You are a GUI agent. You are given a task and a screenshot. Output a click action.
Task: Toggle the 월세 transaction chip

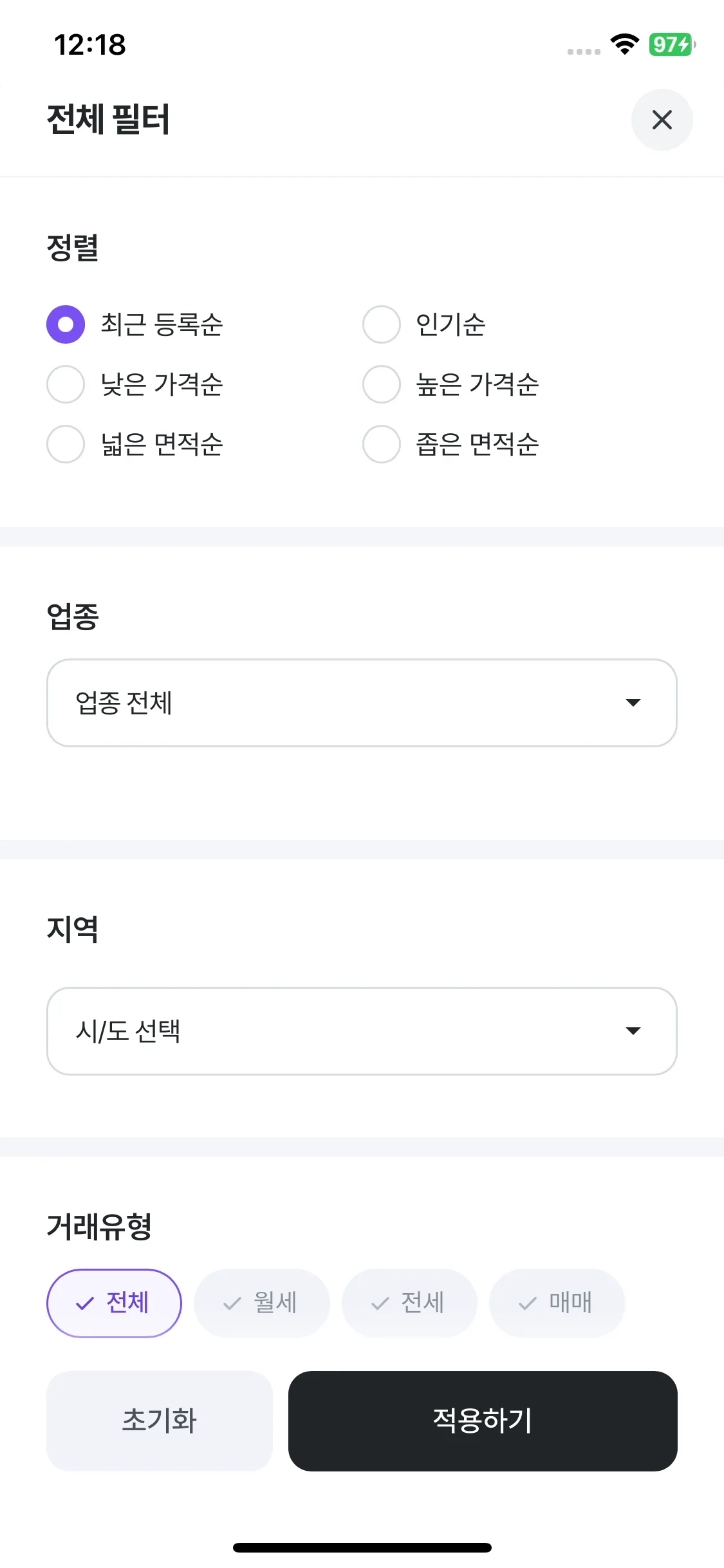(x=262, y=1303)
